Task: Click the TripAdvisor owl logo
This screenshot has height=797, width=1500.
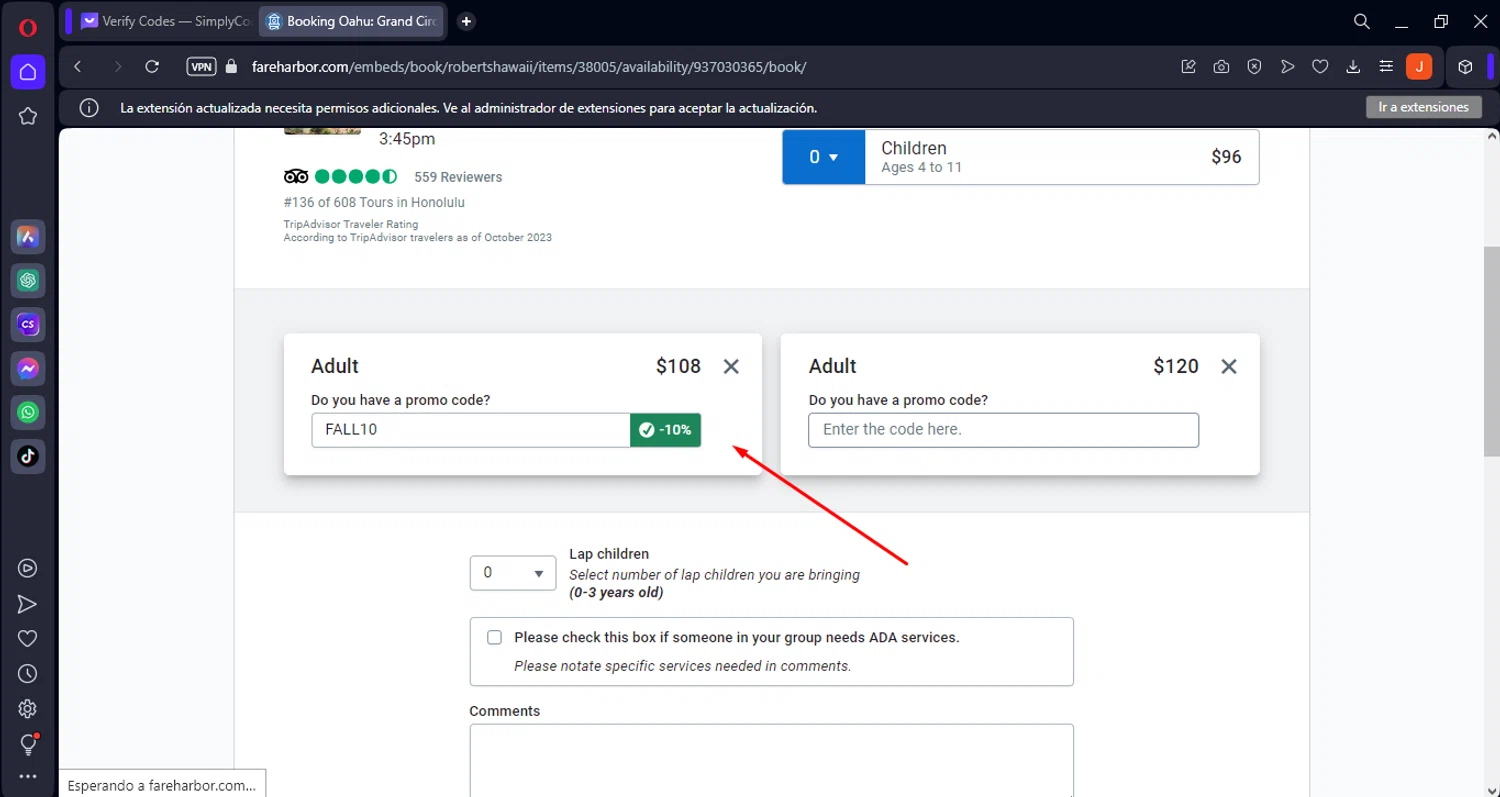Action: [296, 177]
